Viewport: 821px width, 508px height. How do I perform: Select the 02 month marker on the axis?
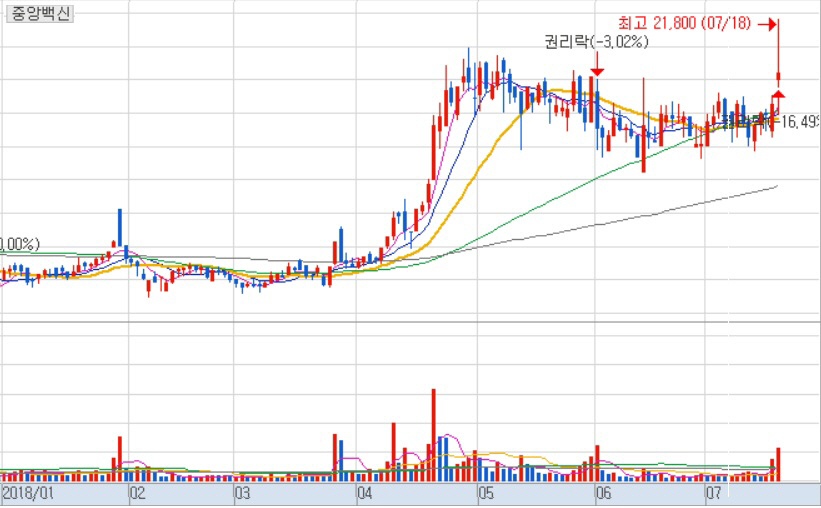point(137,494)
